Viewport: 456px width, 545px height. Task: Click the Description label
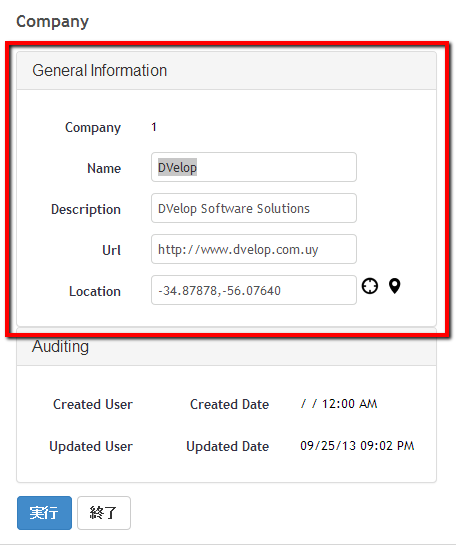86,209
